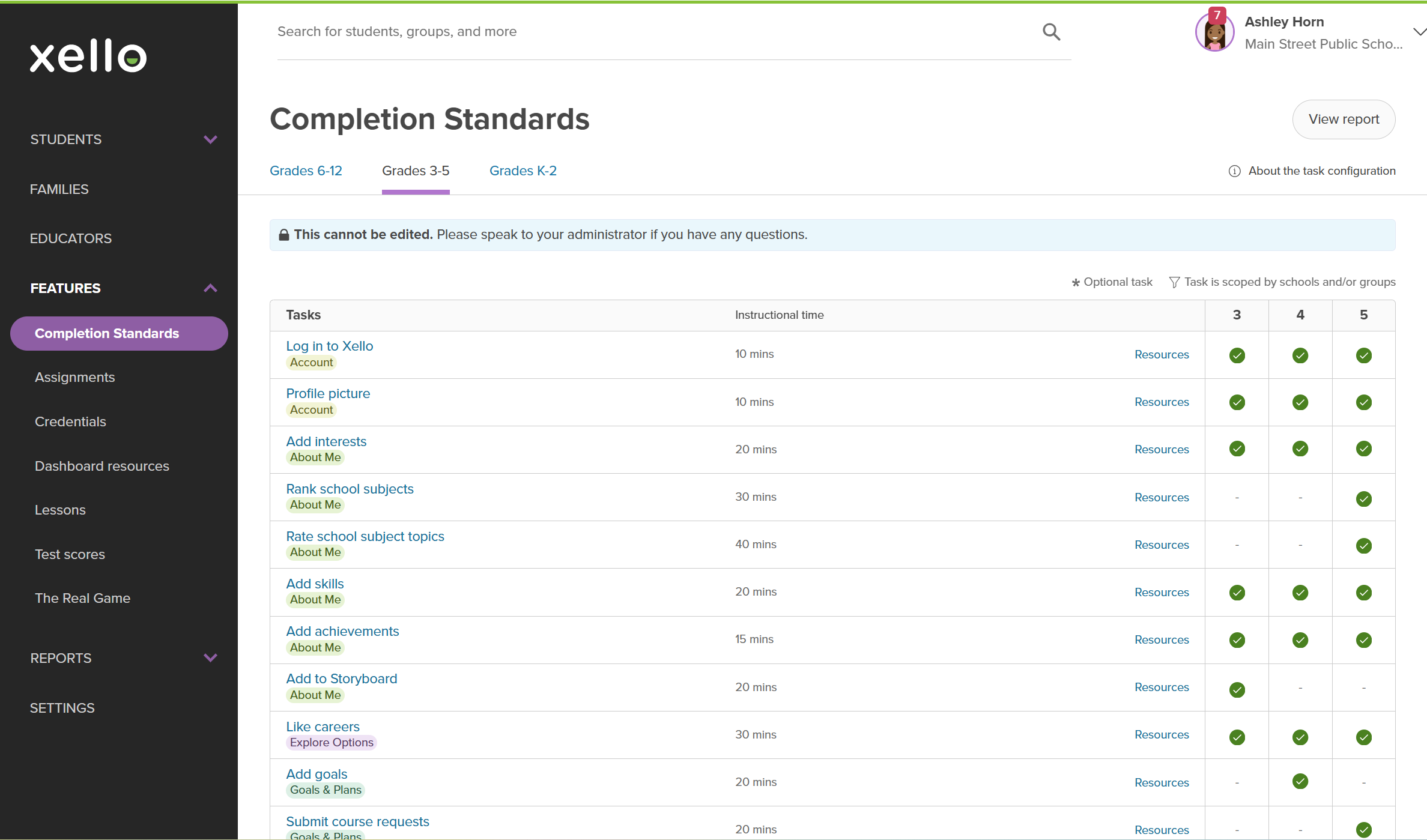1427x840 pixels.
Task: Open the Grades K-2 tab
Action: (523, 171)
